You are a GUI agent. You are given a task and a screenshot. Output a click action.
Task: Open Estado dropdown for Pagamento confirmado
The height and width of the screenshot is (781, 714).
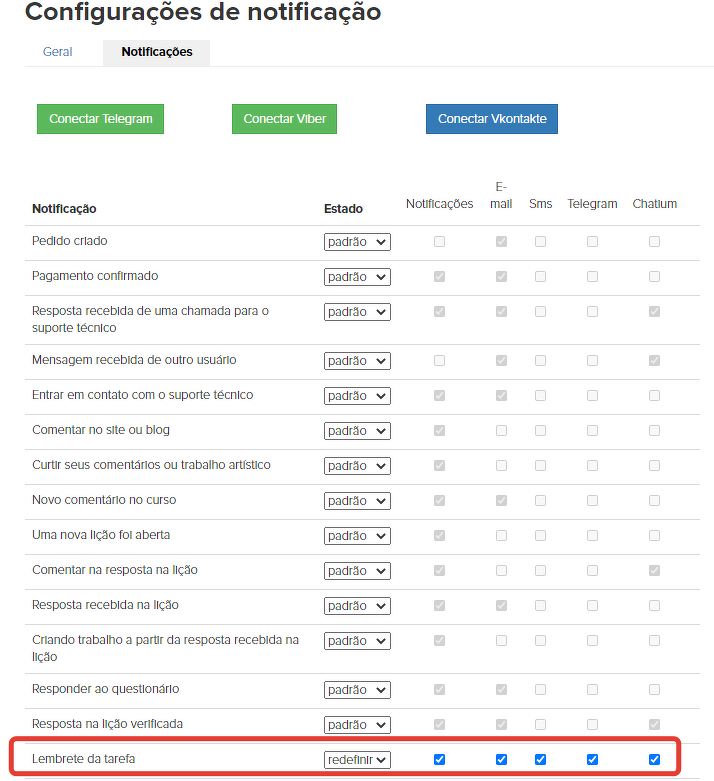pos(357,277)
